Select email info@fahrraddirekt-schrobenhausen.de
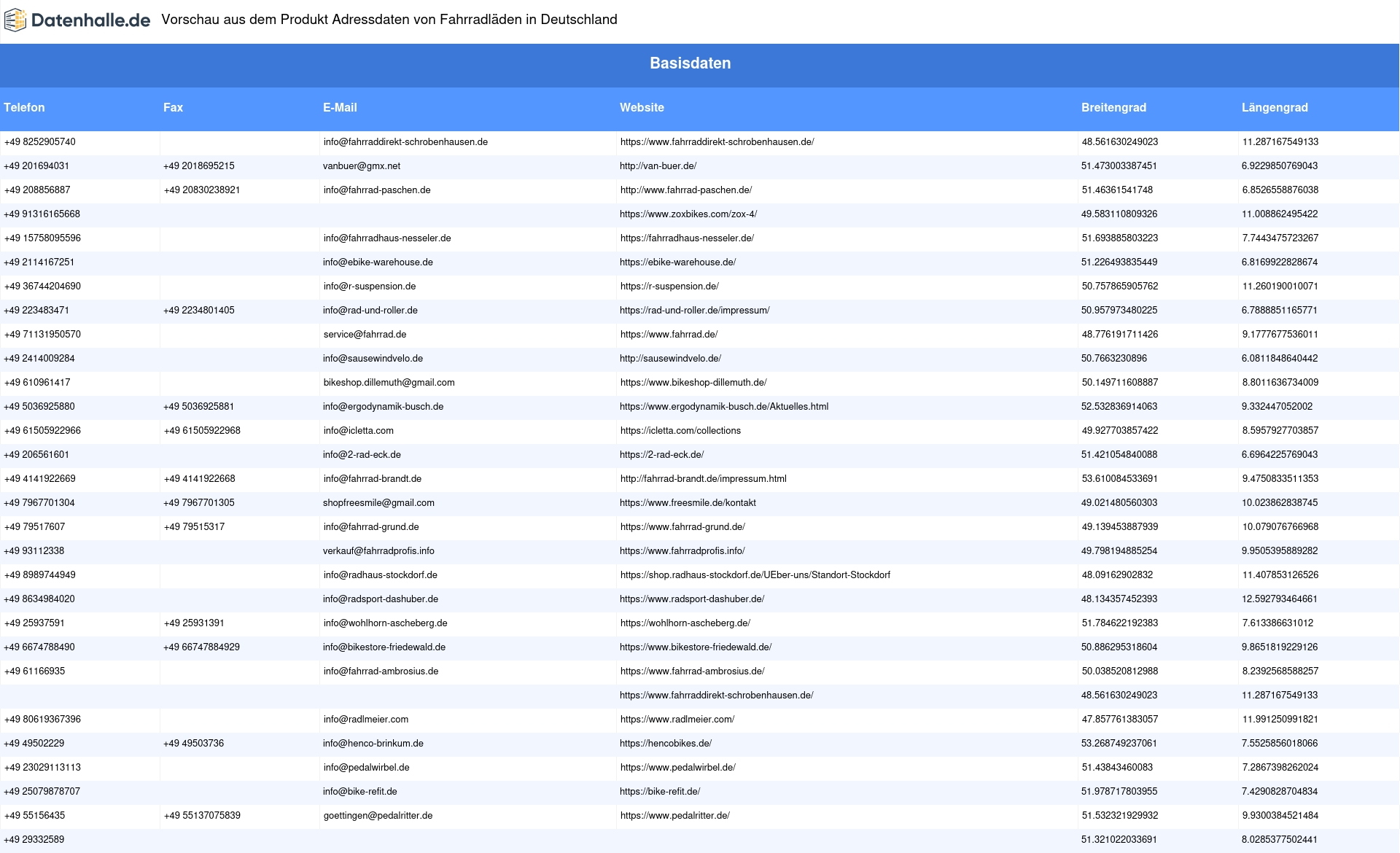 405,142
